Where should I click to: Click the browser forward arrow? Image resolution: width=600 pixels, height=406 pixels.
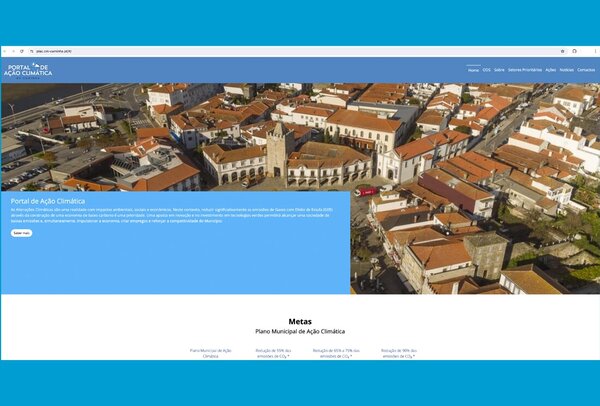pyautogui.click(x=14, y=51)
